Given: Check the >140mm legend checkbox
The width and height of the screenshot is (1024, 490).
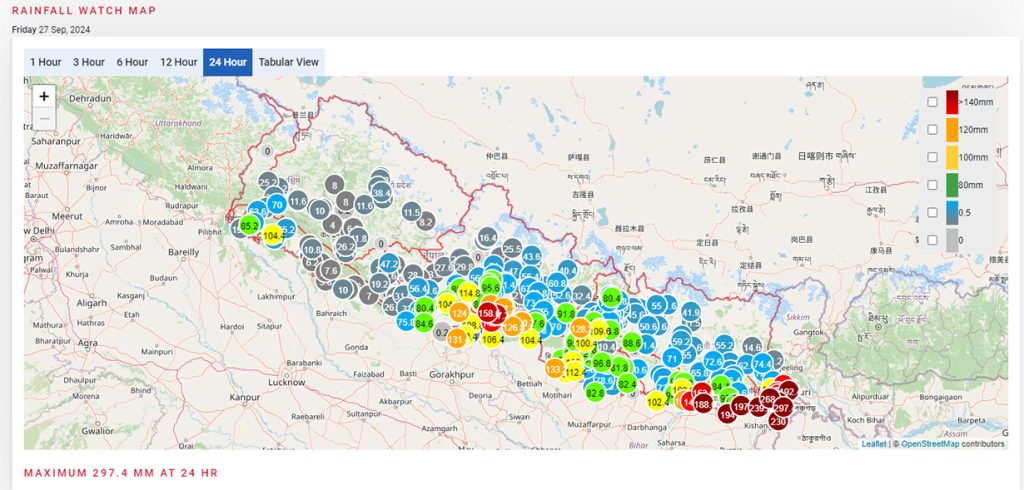Looking at the screenshot, I should 932,101.
